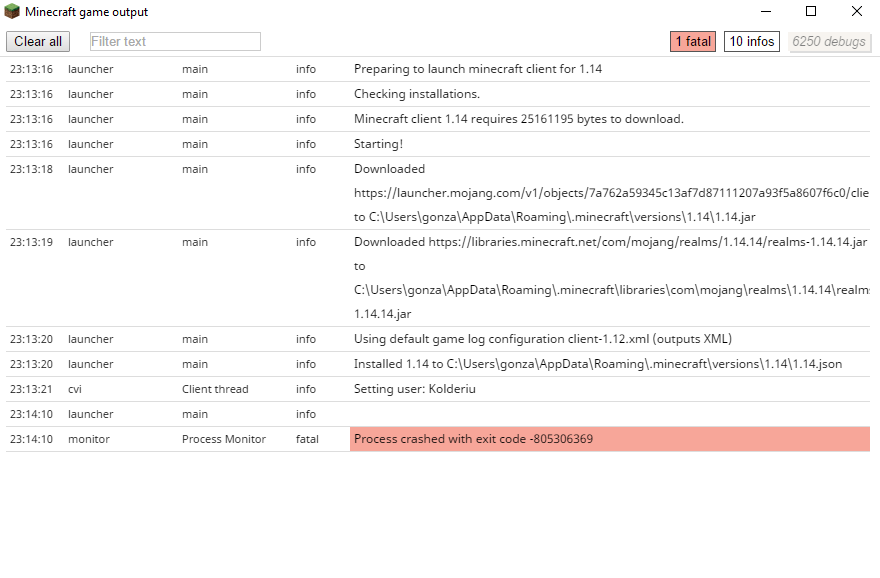Select the 'Installed 1.14 to' log entry

coord(597,364)
